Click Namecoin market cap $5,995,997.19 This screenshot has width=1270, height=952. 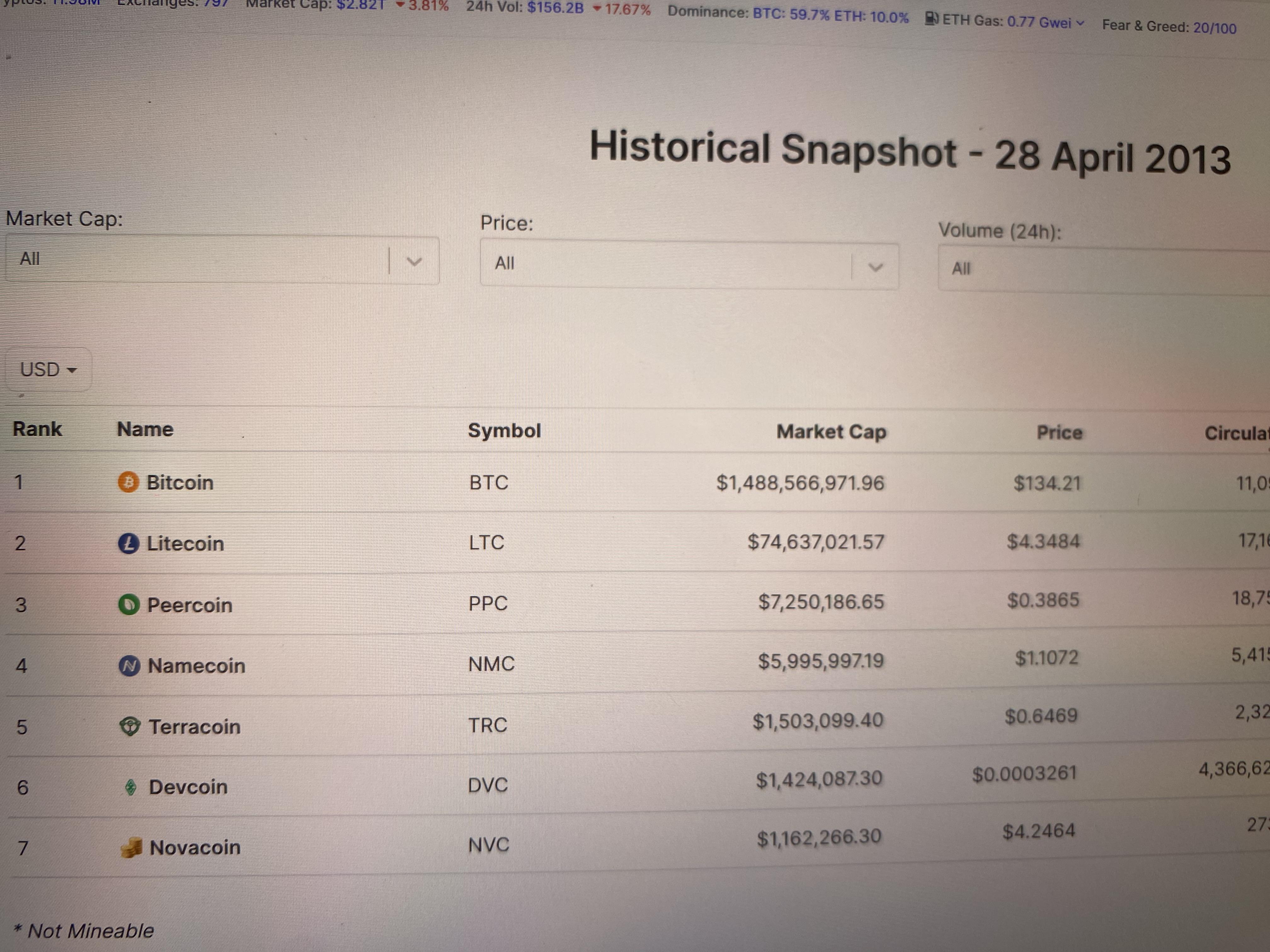[x=821, y=661]
